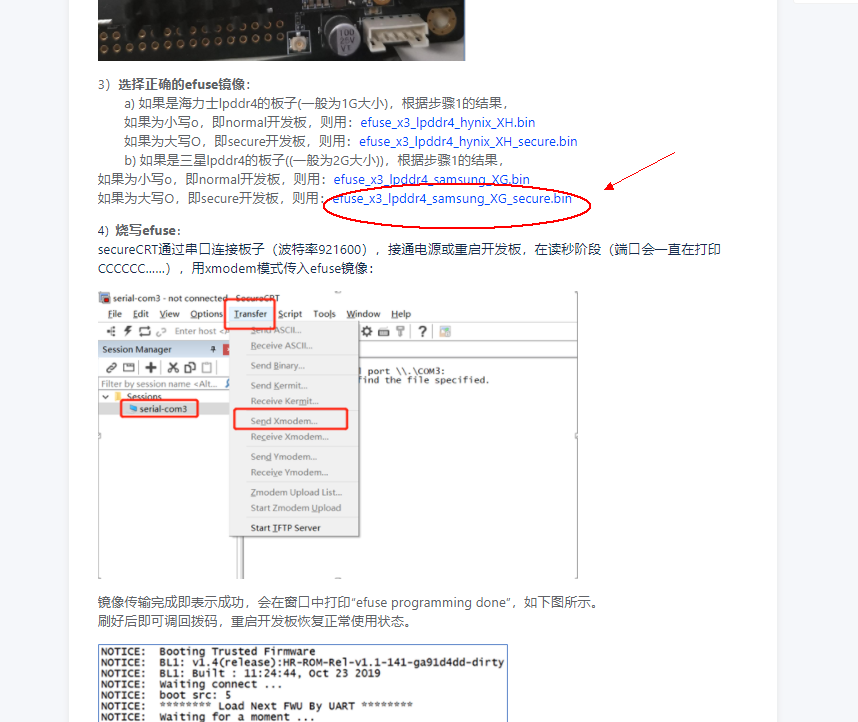Screen dimensions: 858x722
Task: Choose Zmodem Upload List menu entry
Action: click(x=295, y=492)
